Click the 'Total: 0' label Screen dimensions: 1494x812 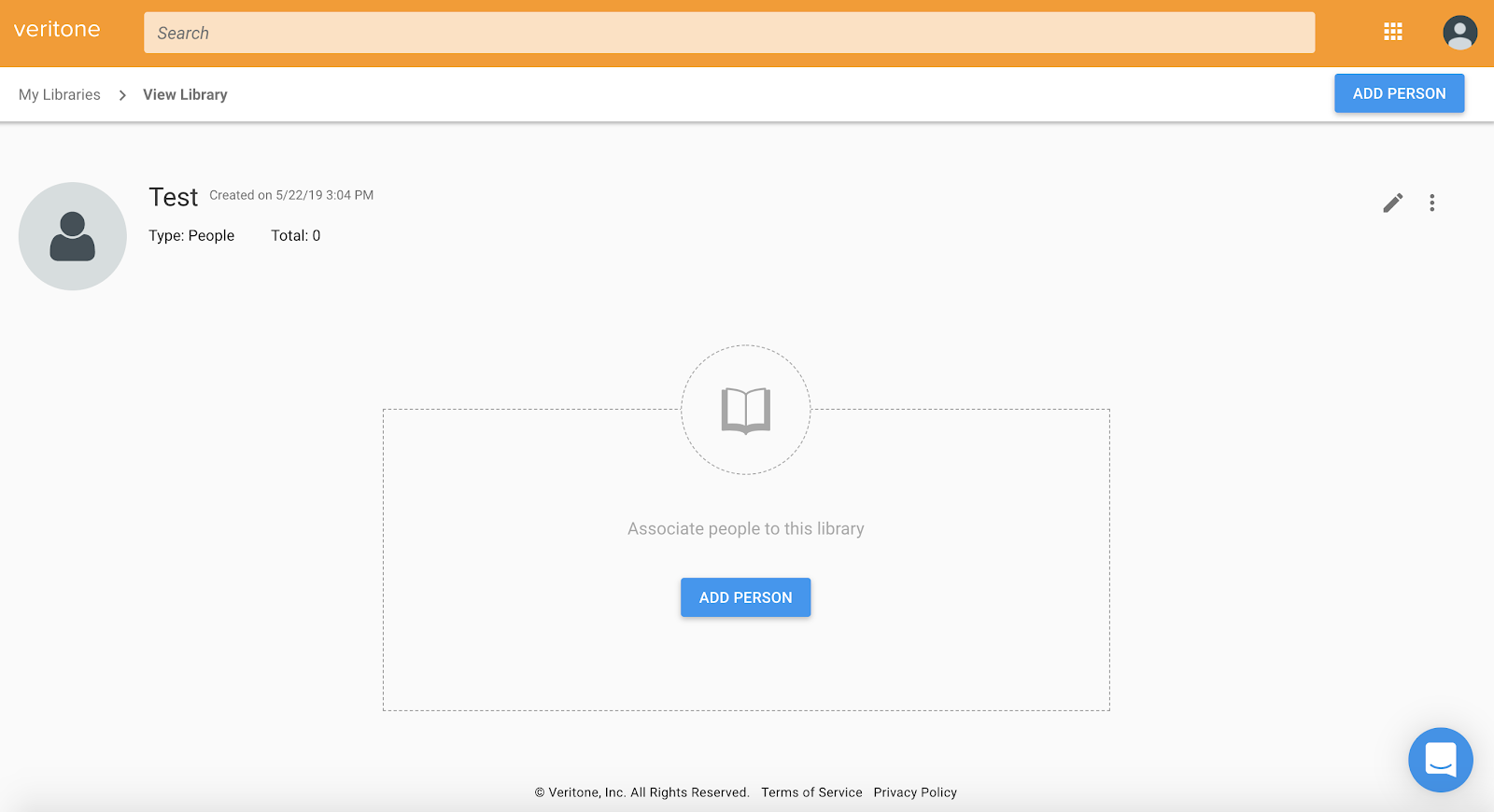pos(296,235)
